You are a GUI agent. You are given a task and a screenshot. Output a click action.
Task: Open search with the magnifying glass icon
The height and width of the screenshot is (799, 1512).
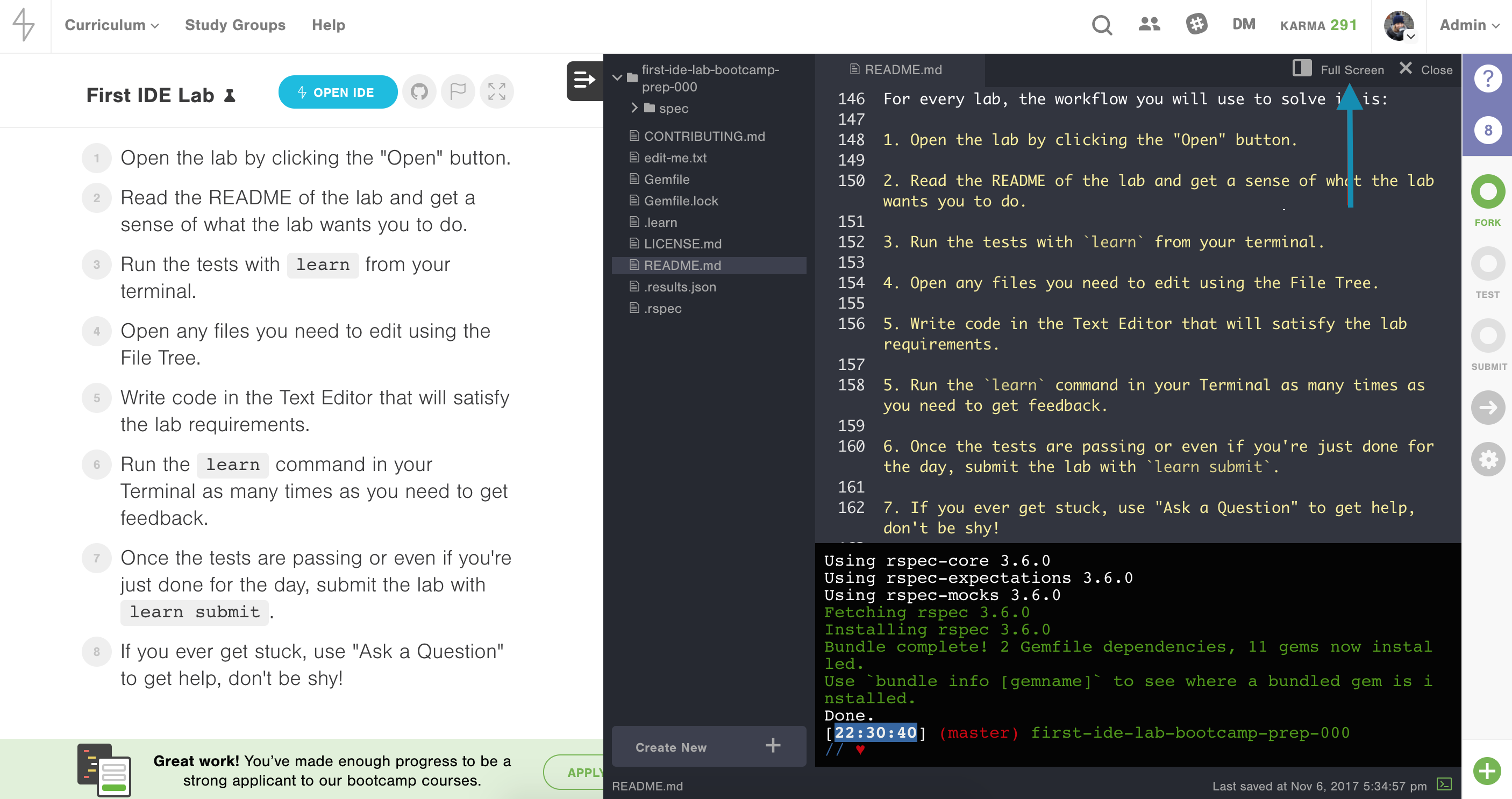pos(1101,25)
